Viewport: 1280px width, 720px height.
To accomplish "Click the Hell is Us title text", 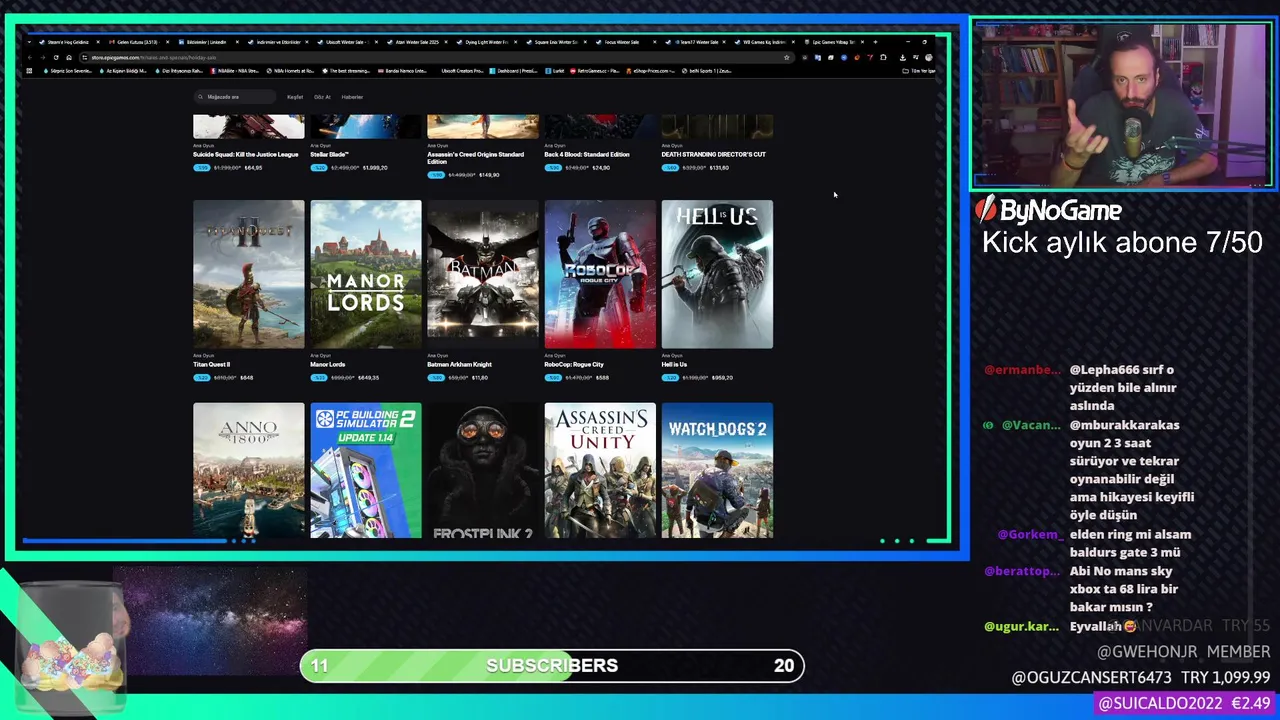I will coord(674,364).
